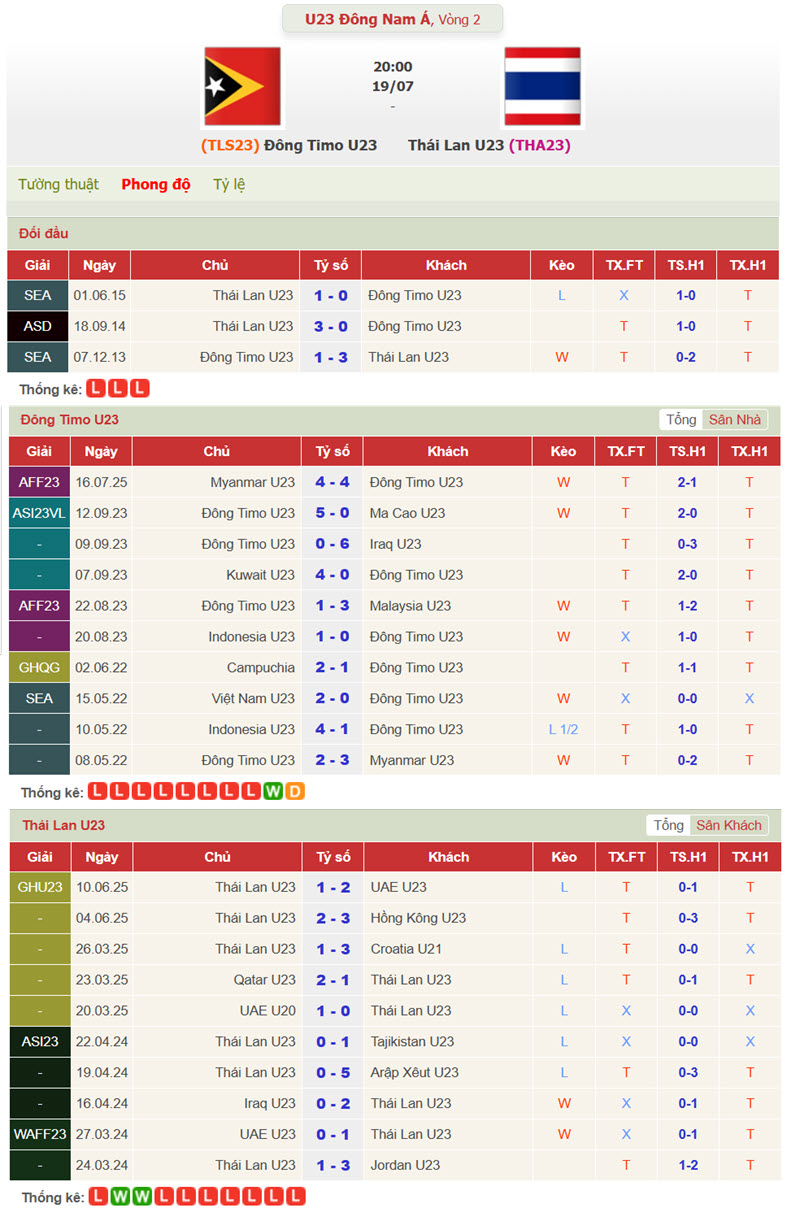This screenshot has width=800, height=1208.
Task: Open the Vòng 2 round link
Action: [459, 19]
